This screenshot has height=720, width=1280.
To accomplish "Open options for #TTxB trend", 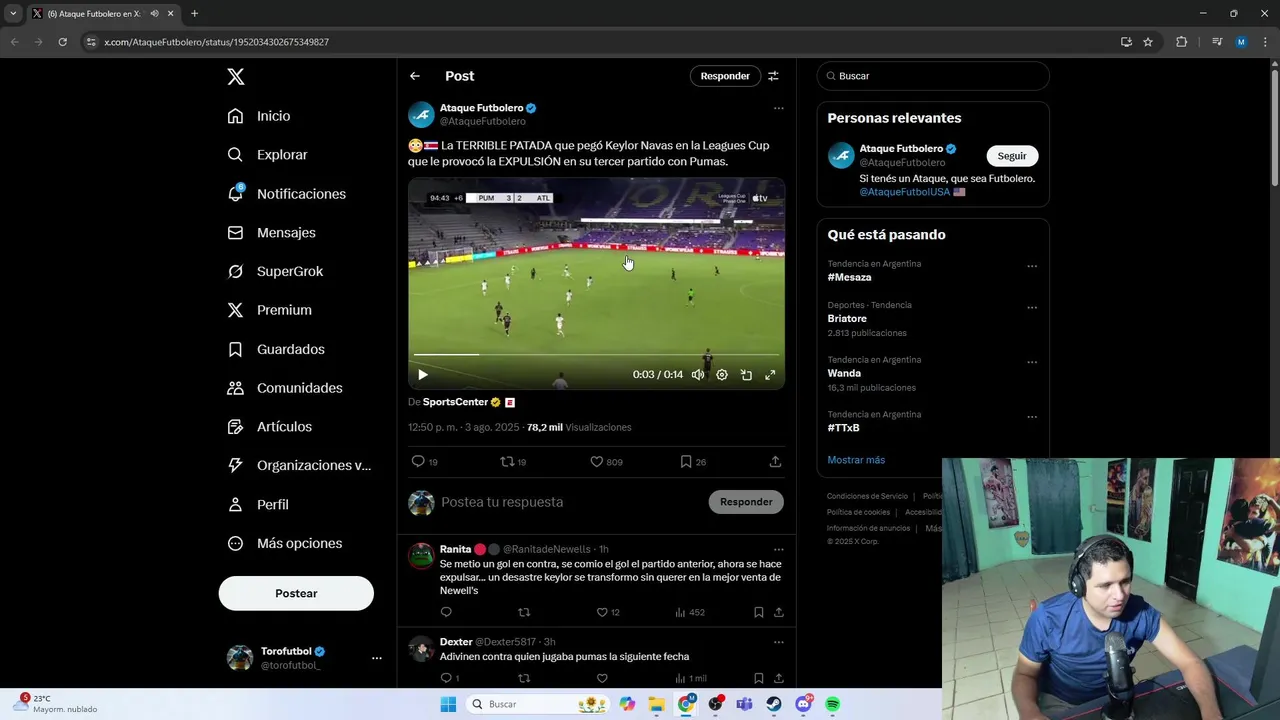I will [1032, 417].
